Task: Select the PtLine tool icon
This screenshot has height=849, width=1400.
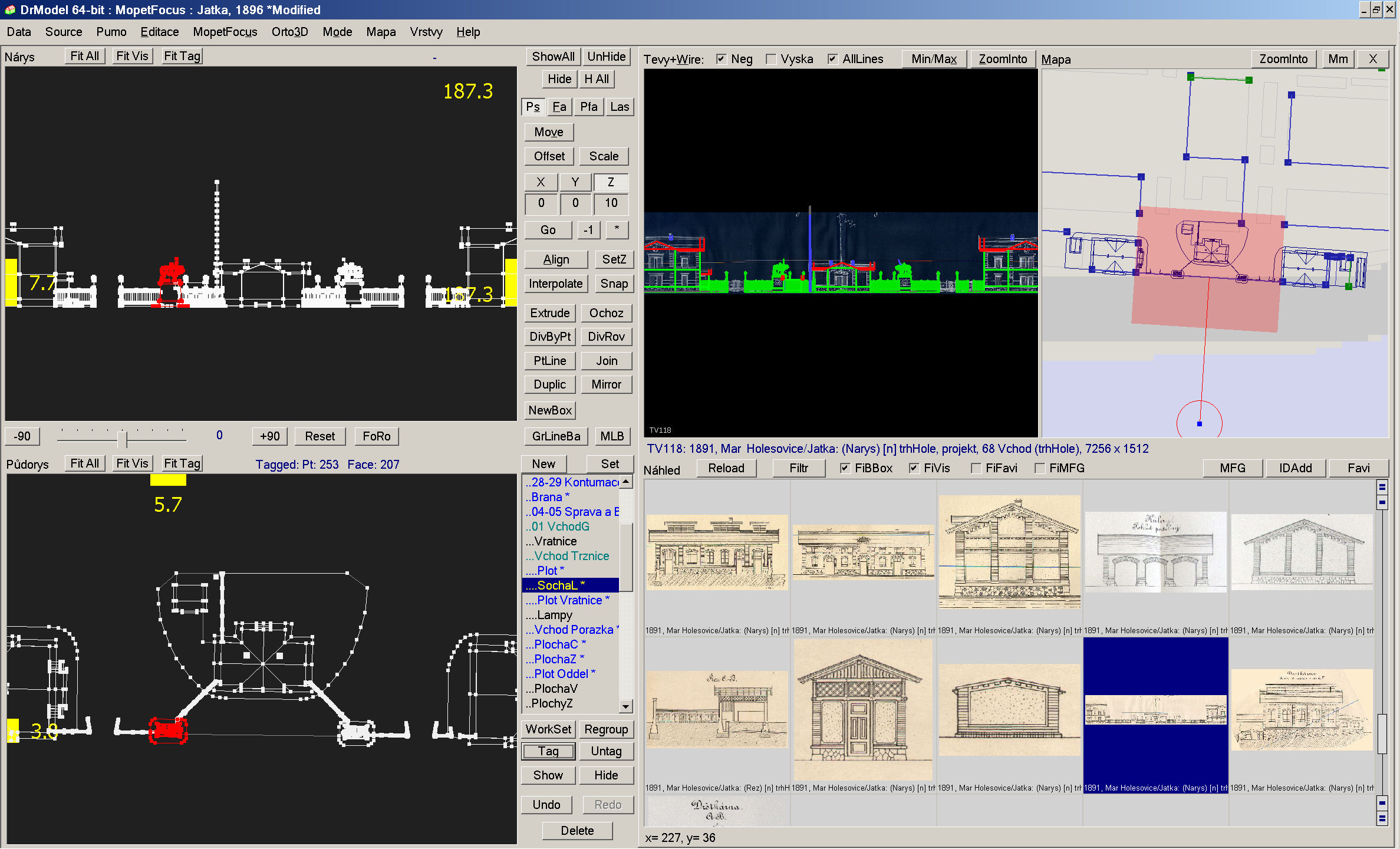Action: 550,361
